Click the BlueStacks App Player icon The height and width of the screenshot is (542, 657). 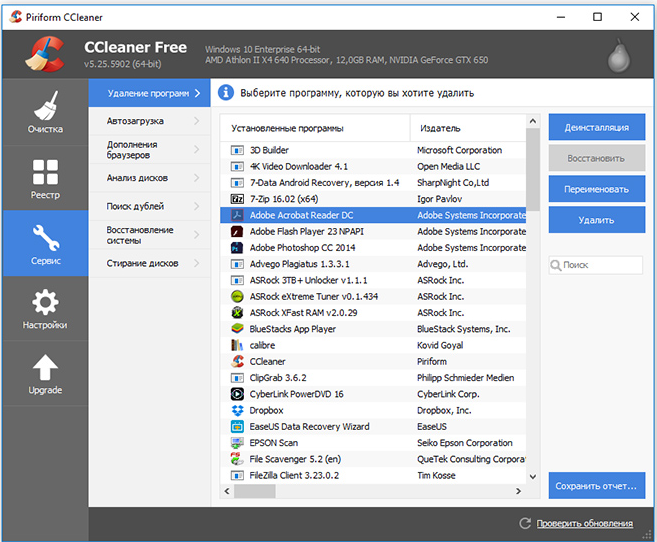[x=237, y=329]
